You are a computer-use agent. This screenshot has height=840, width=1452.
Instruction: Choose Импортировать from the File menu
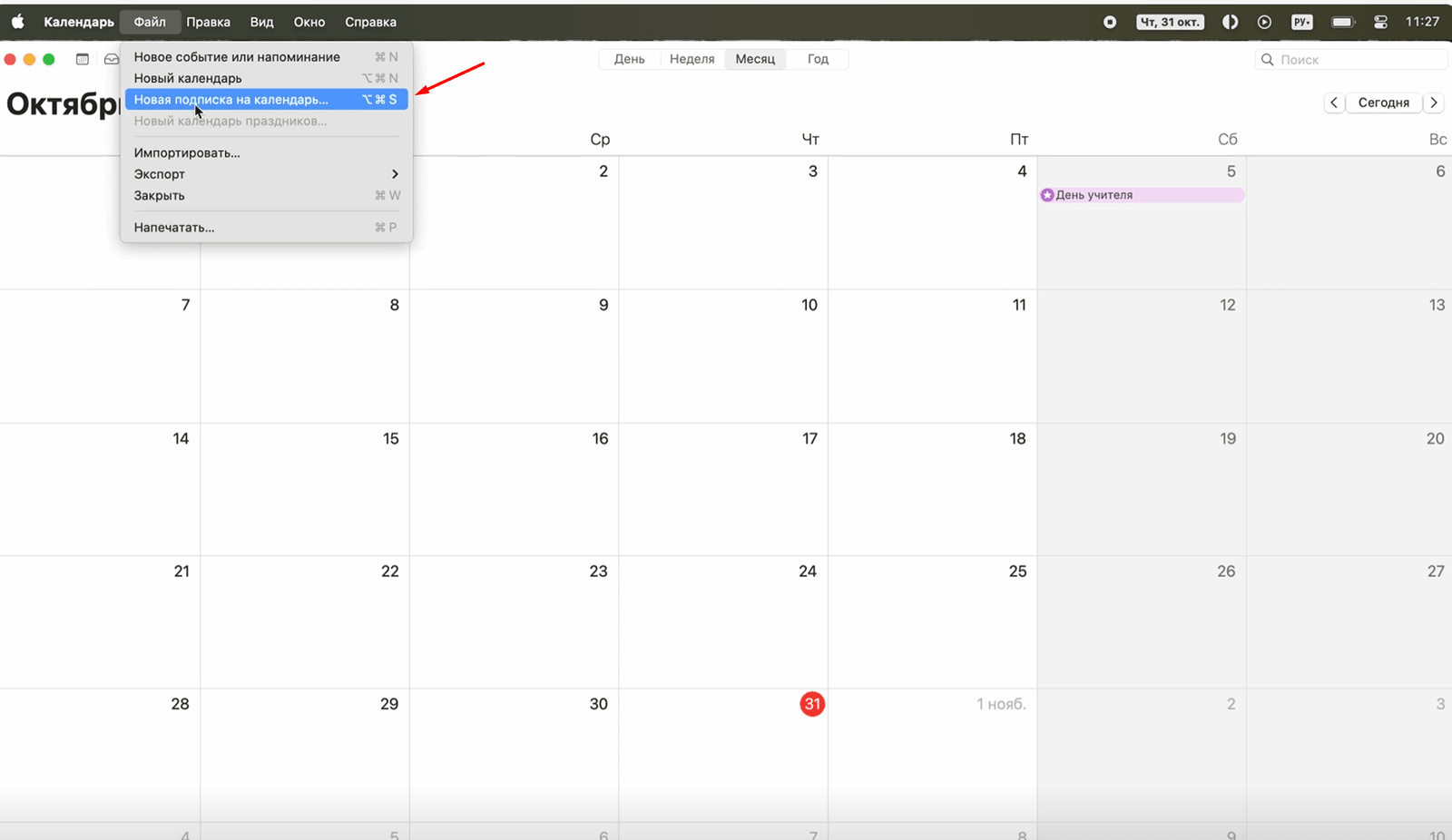tap(187, 153)
